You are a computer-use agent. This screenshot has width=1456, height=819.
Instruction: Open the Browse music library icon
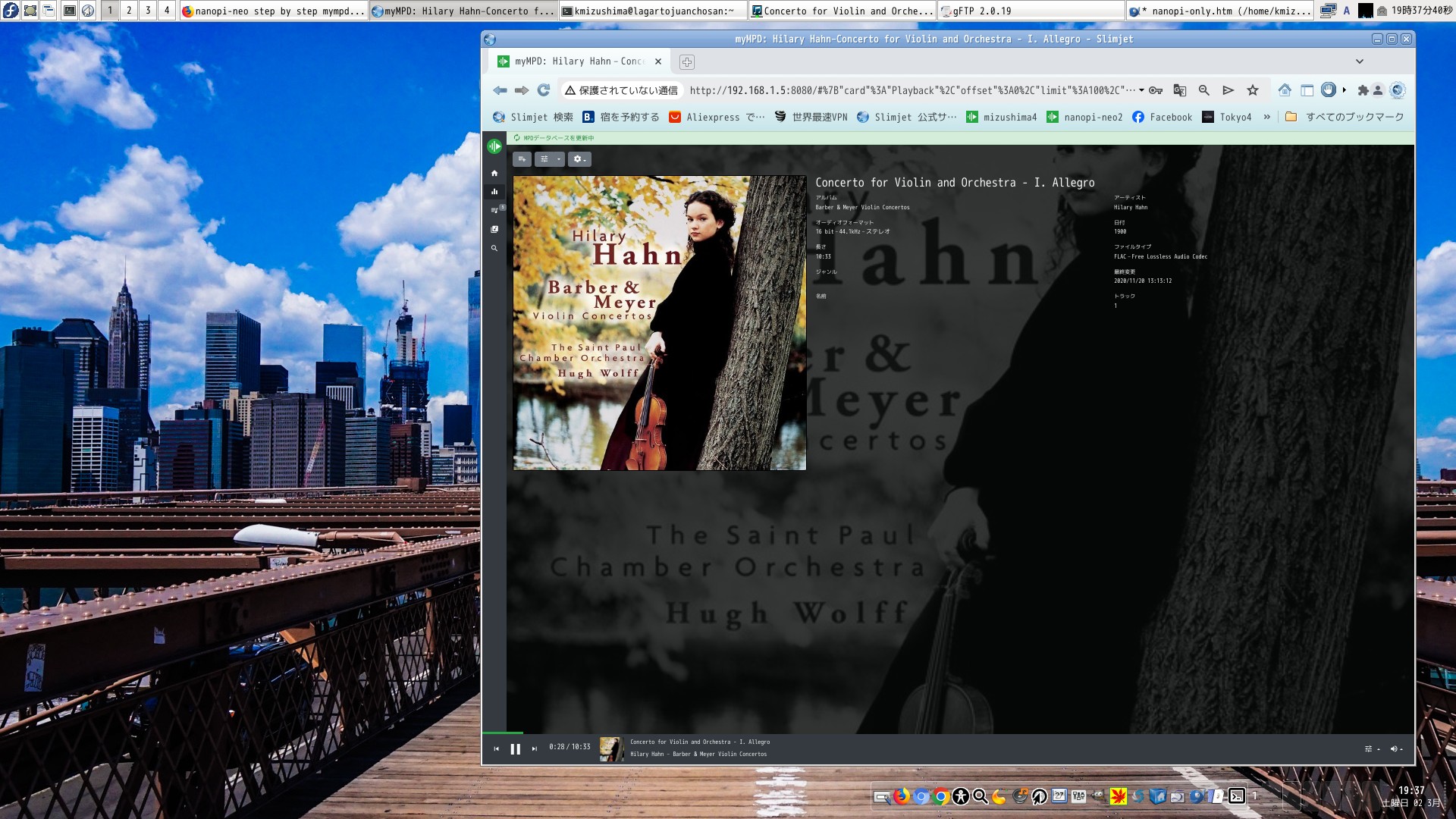(x=494, y=229)
